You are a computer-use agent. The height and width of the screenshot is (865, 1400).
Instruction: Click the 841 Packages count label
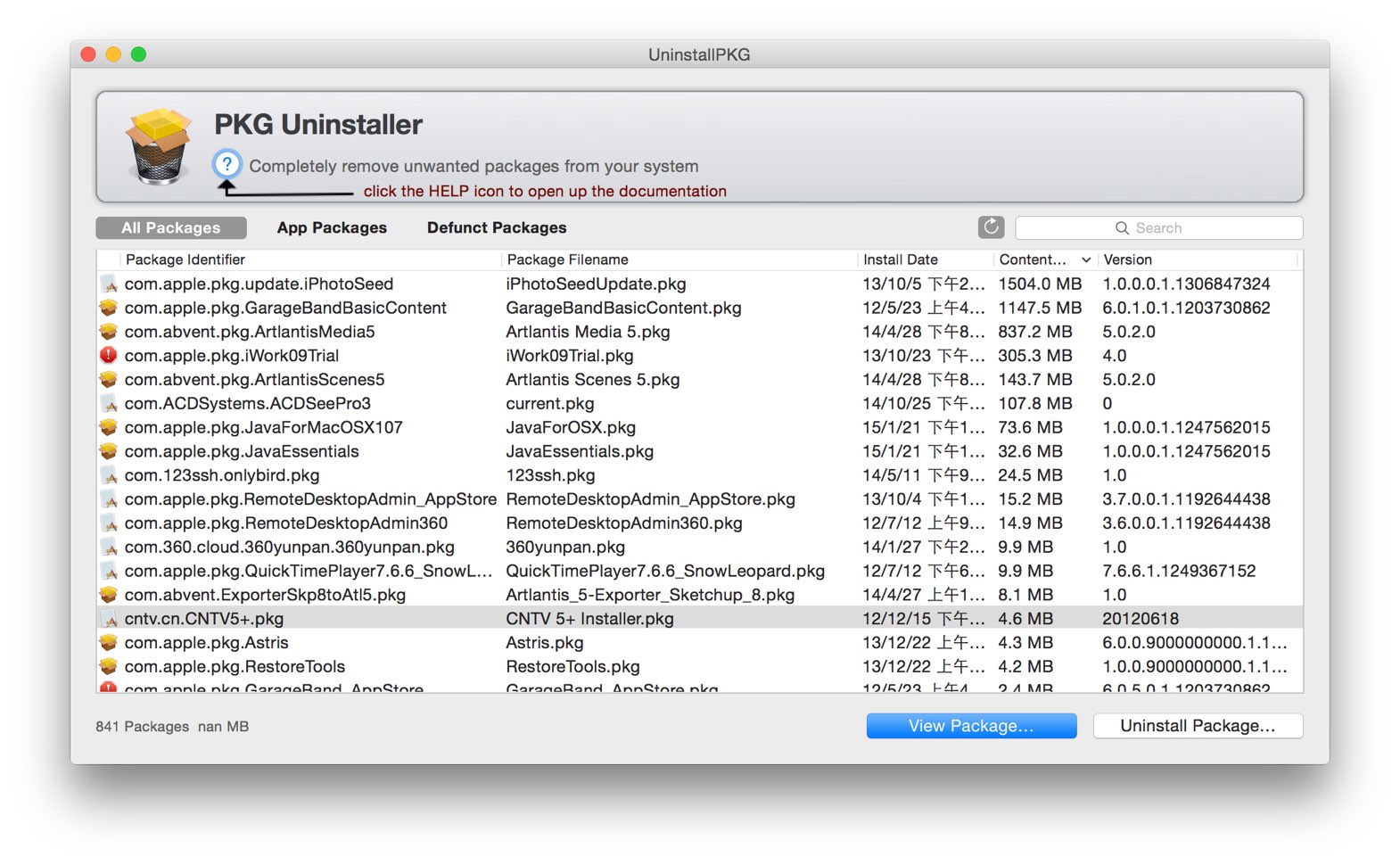click(143, 727)
